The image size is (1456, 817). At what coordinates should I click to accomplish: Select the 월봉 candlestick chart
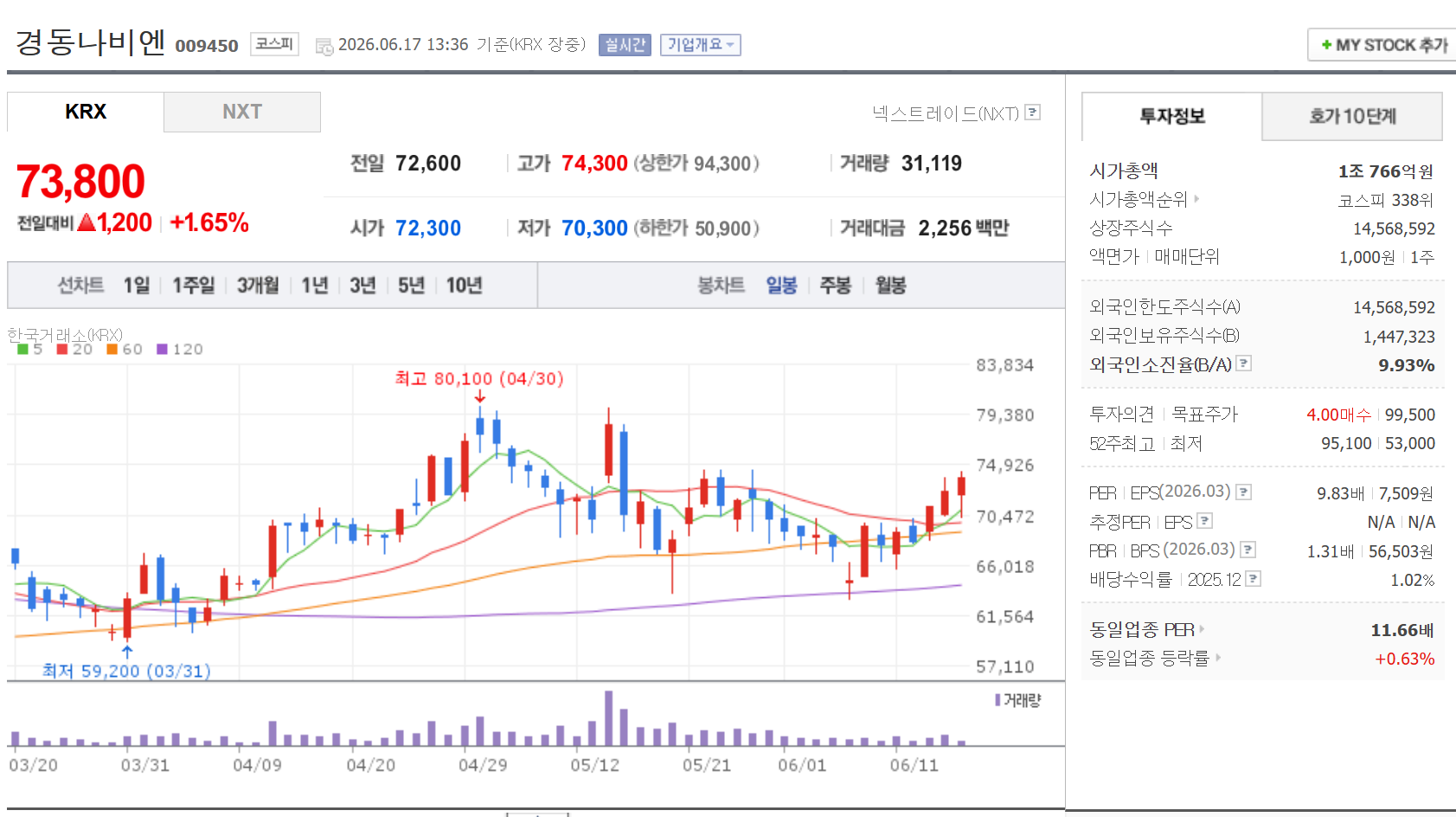point(891,285)
